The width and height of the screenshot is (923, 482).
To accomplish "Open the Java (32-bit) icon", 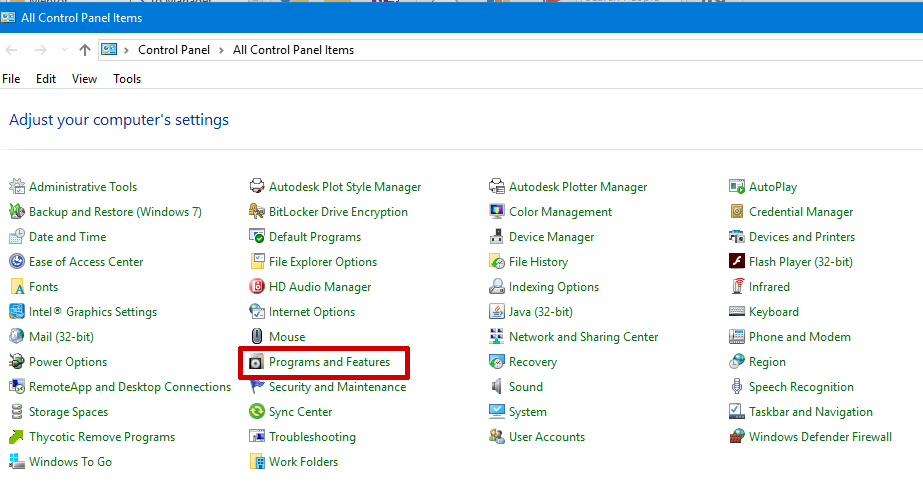I will 497,312.
